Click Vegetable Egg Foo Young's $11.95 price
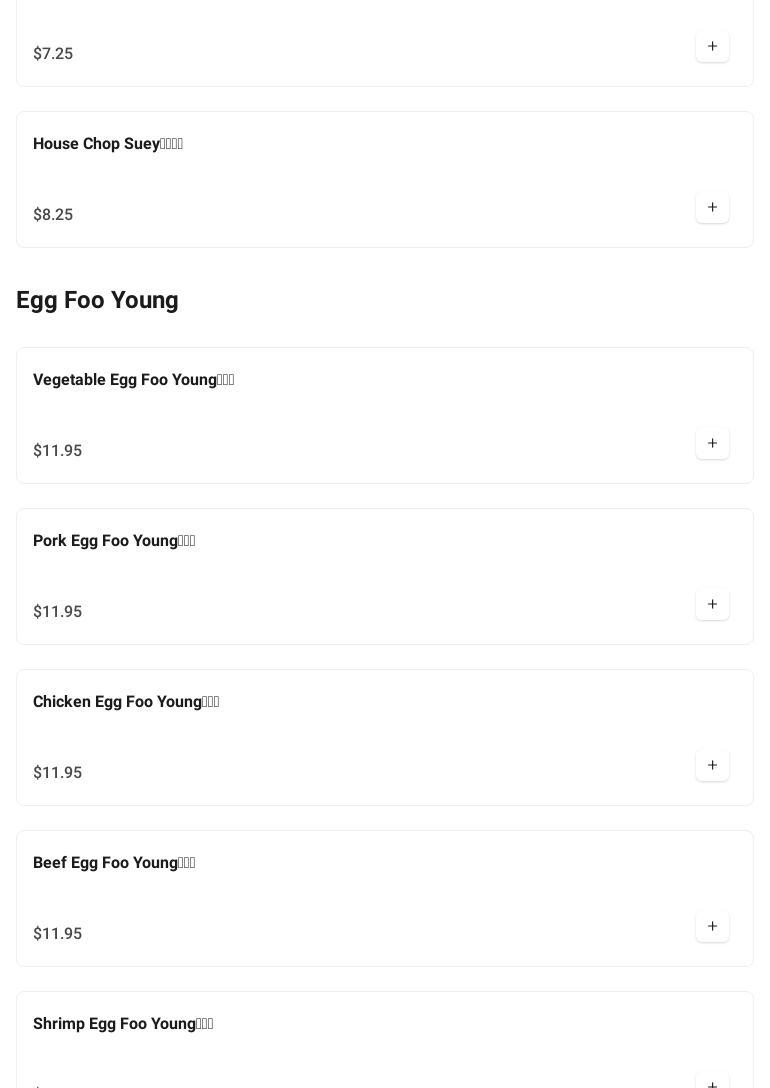770x1088 pixels. [58, 451]
